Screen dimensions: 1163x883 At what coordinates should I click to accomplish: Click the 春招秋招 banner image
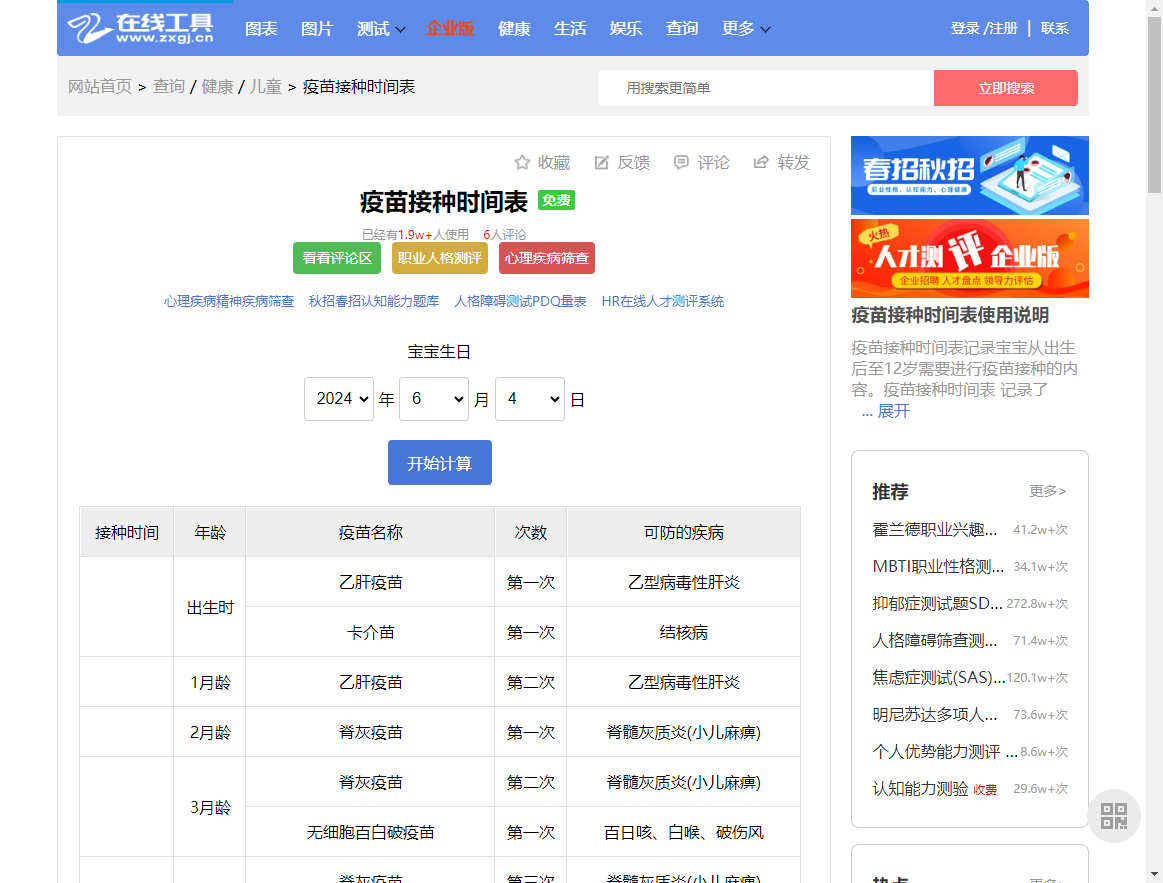point(969,175)
